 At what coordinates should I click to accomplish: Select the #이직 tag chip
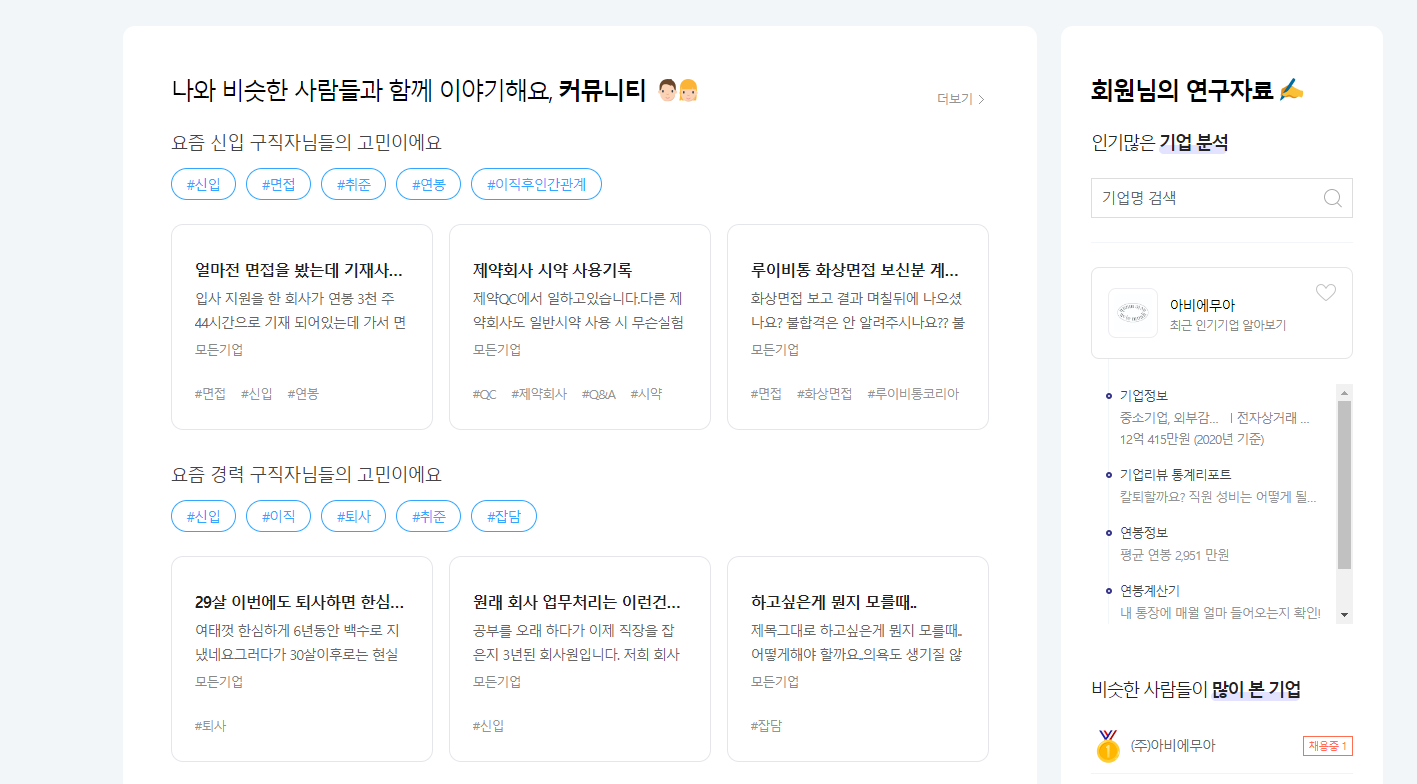coord(278,516)
